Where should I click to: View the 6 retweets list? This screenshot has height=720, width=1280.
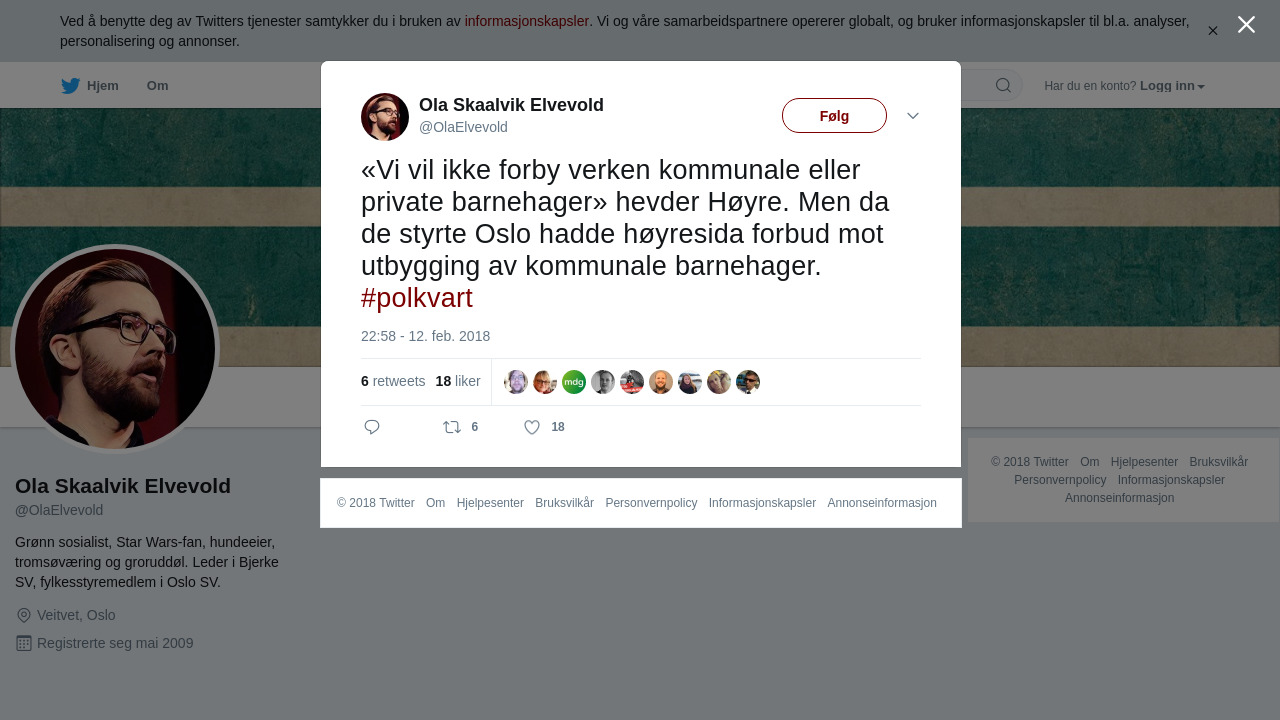pos(393,381)
